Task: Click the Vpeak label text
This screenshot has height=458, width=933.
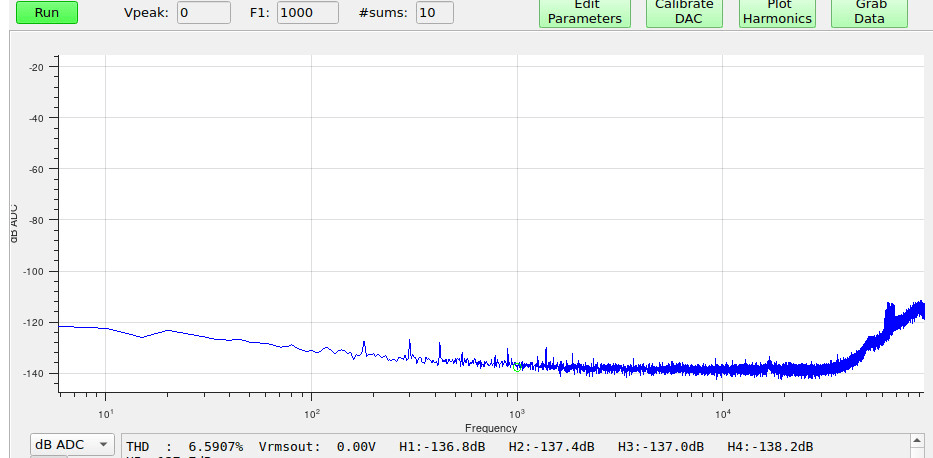Action: point(146,12)
